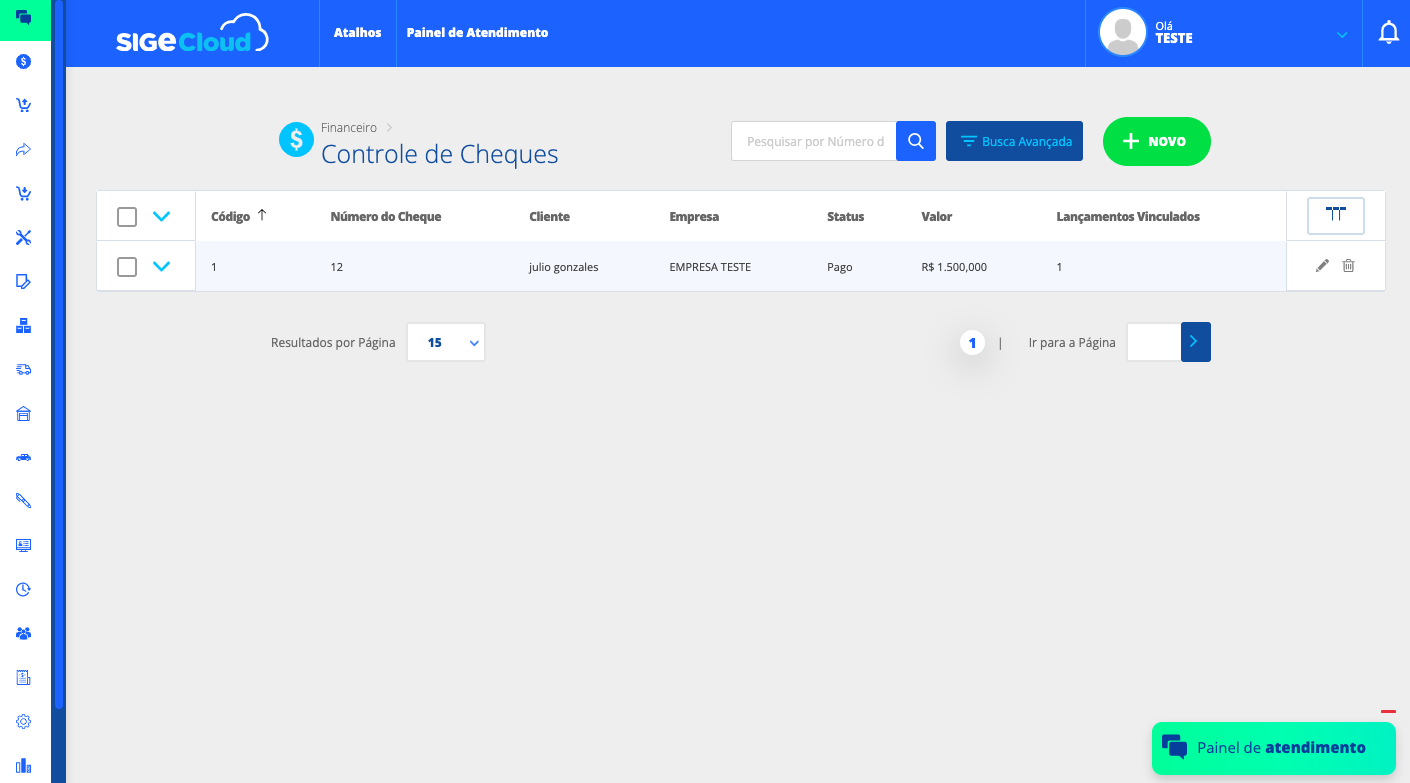The height and width of the screenshot is (783, 1410).
Task: Open the dollar sign finance sidebar icon
Action: [24, 62]
